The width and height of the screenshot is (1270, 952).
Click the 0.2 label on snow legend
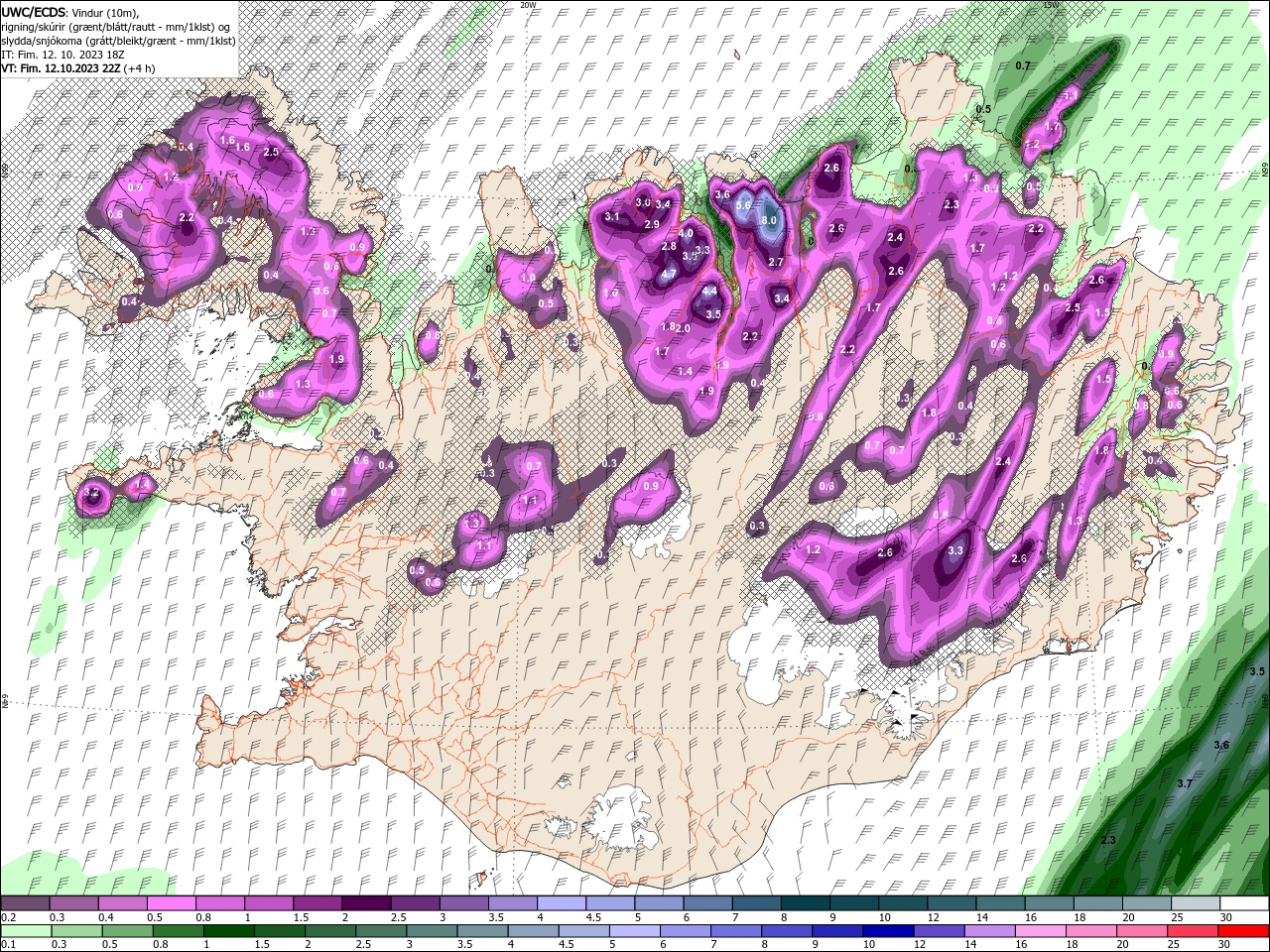point(8,917)
